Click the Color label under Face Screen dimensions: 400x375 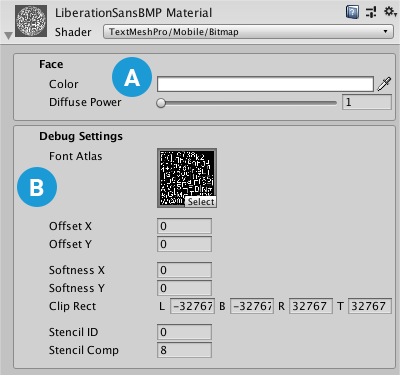tap(64, 84)
